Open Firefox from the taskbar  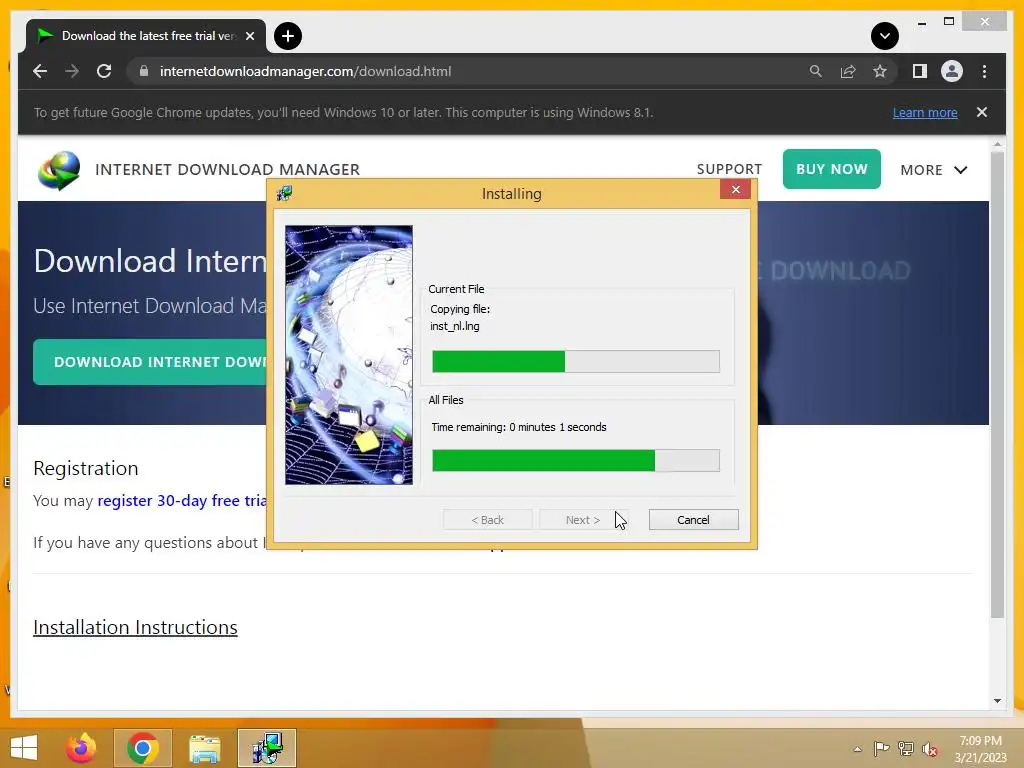tap(81, 748)
